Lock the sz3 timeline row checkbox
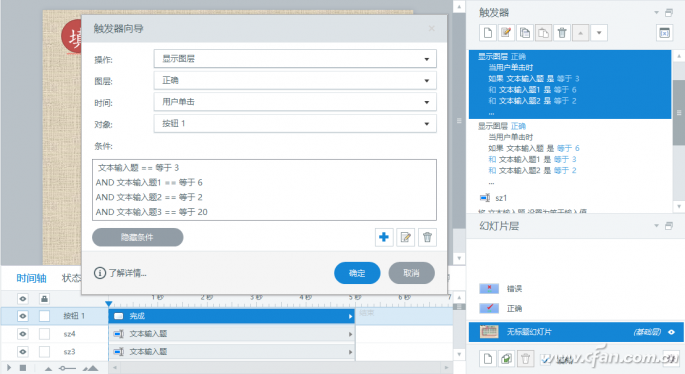 [x=44, y=351]
